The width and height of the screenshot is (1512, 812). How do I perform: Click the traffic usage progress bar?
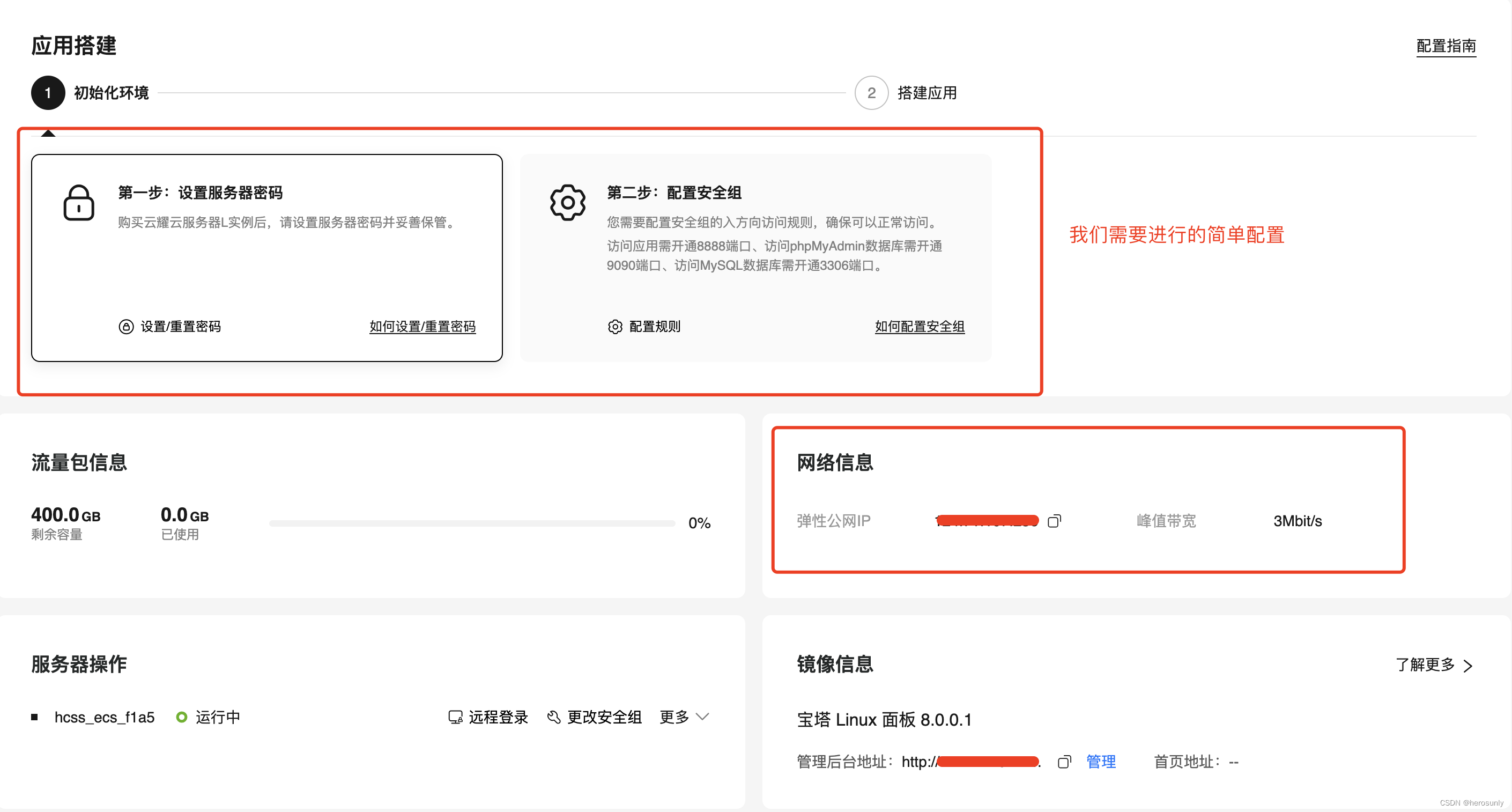tap(472, 523)
